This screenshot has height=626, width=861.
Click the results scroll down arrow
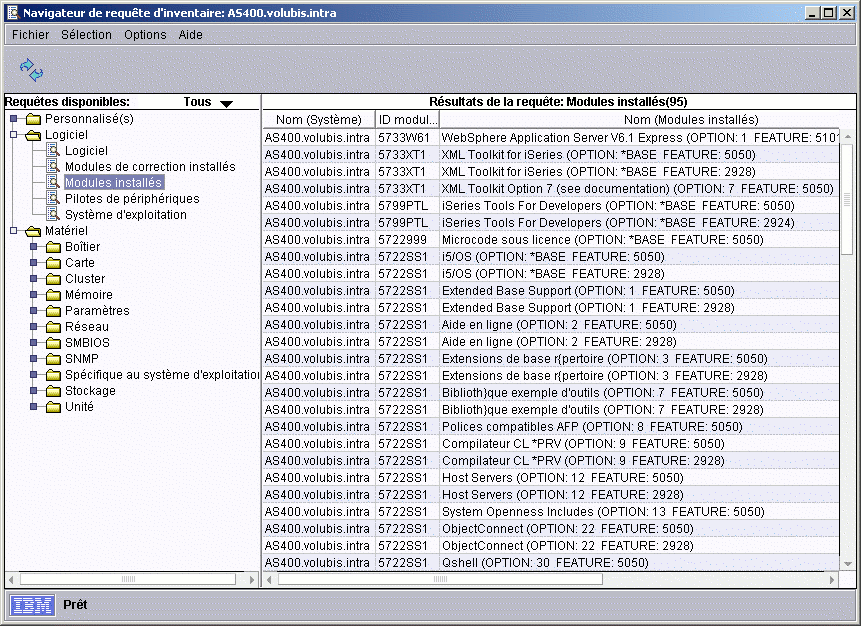pyautogui.click(x=847, y=564)
